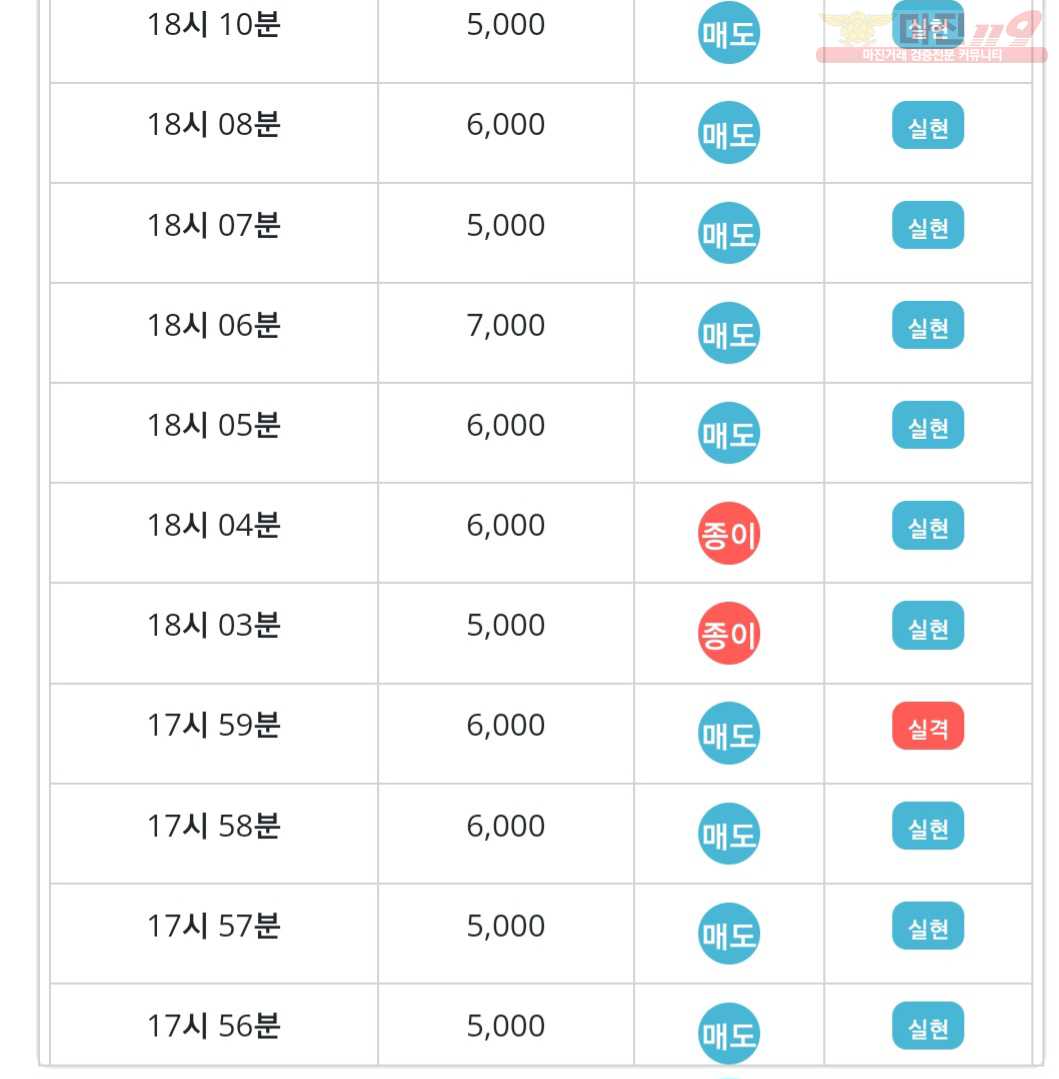The height and width of the screenshot is (1079, 1059).
Task: Click the 매도 badge in 18시 08분 row
Action: [729, 133]
